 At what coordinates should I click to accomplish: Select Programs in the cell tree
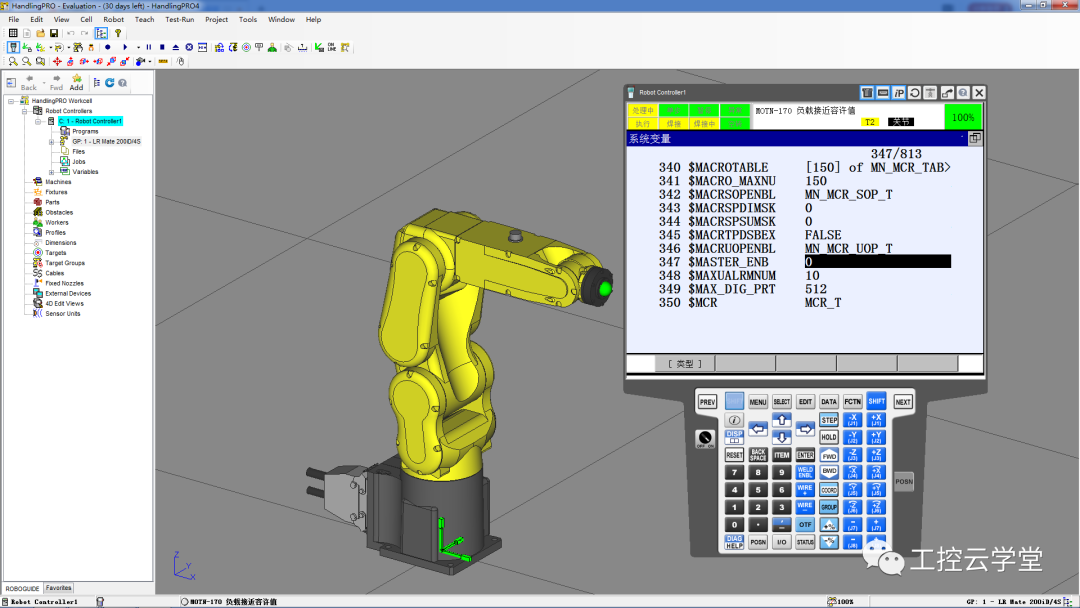tap(85, 132)
